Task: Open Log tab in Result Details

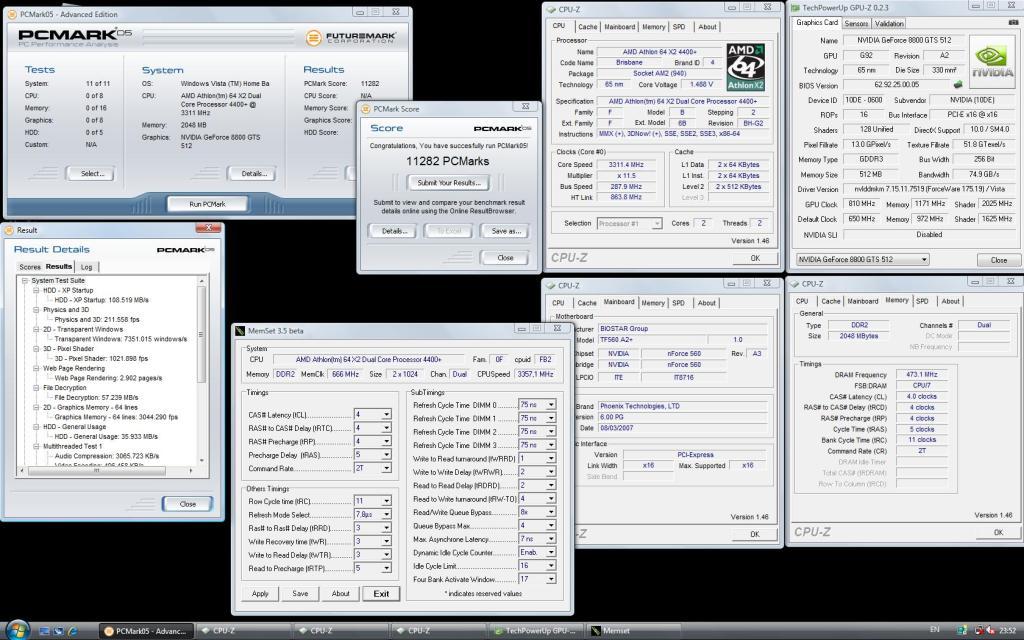Action: tap(86, 267)
